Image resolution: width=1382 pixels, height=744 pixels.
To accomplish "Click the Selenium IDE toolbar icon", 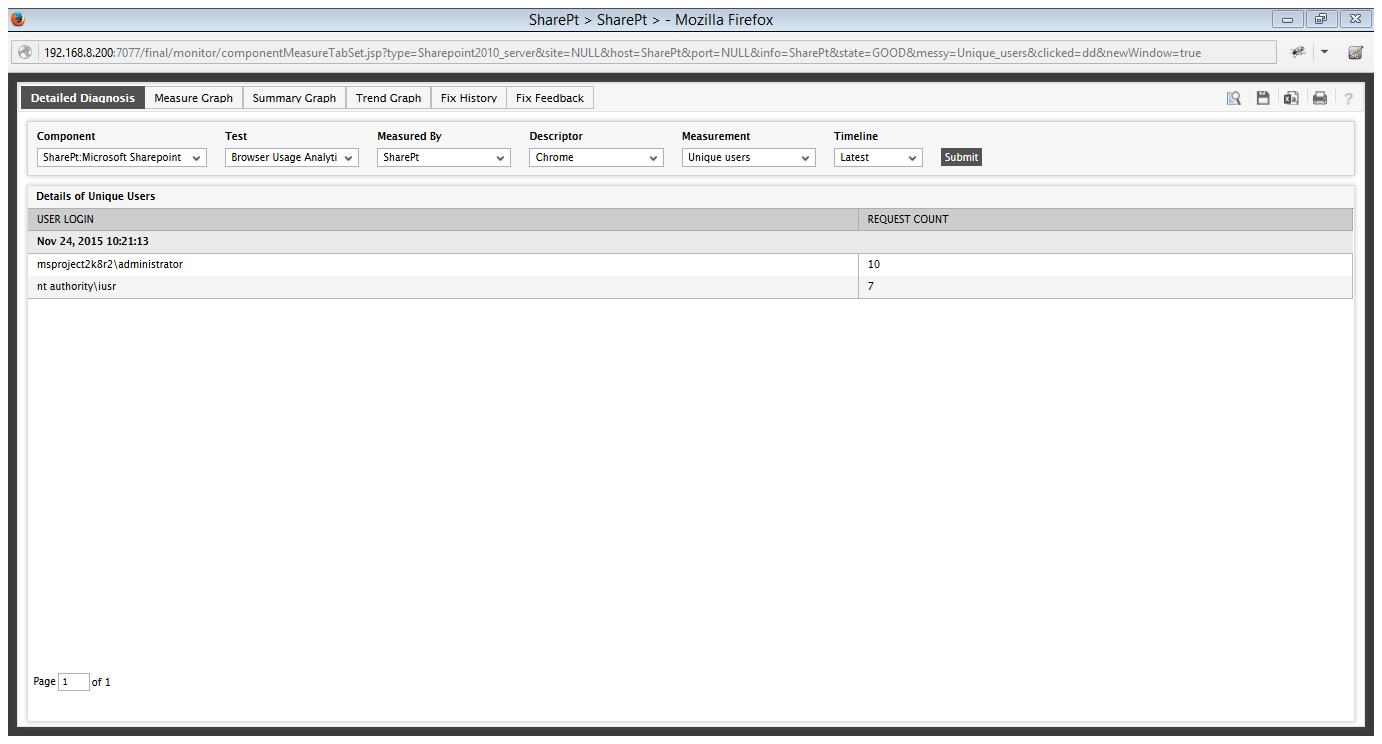I will (1356, 52).
